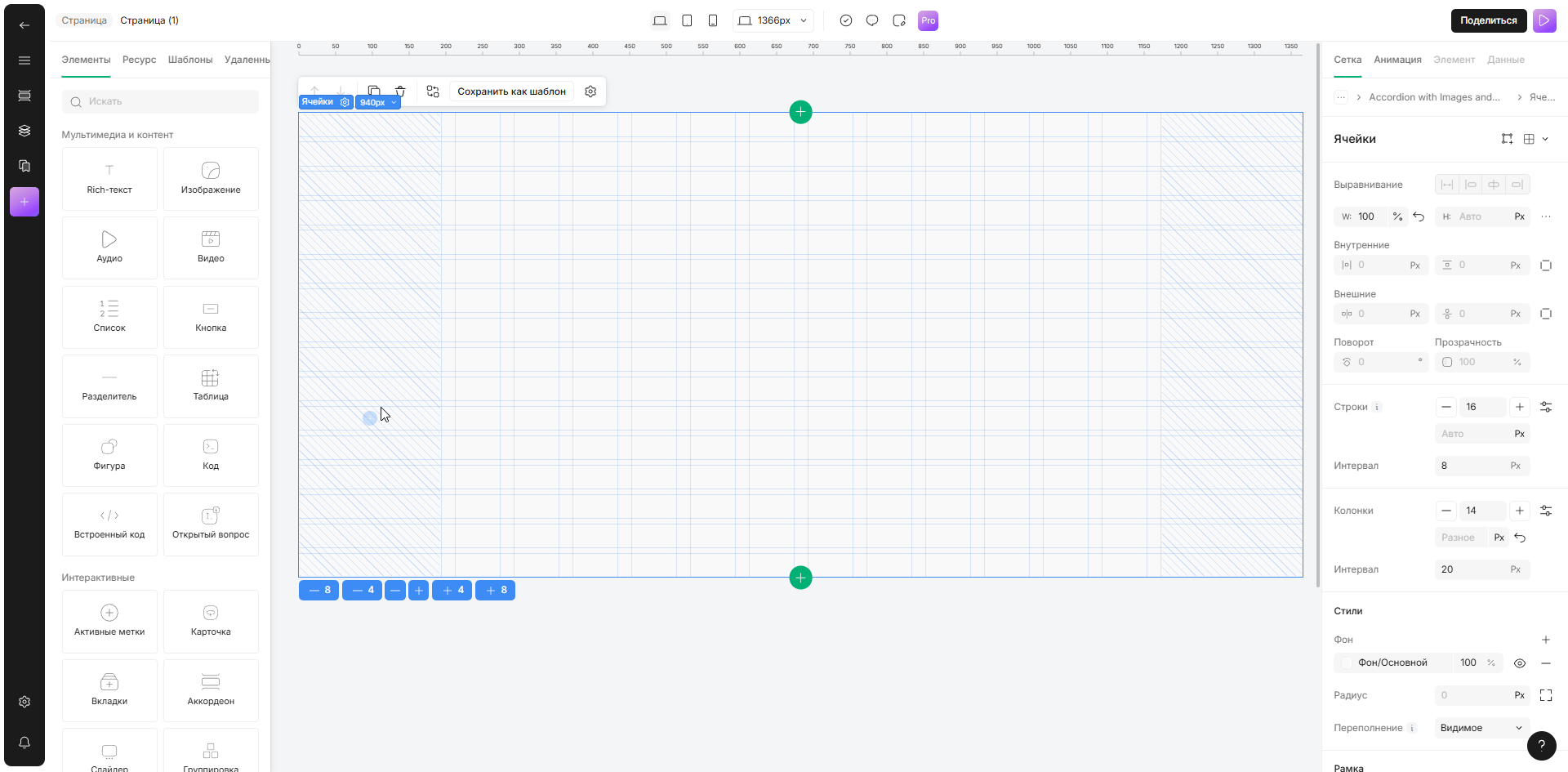The height and width of the screenshot is (772, 1568).
Task: Click Сохранить как шаблон button
Action: [511, 91]
